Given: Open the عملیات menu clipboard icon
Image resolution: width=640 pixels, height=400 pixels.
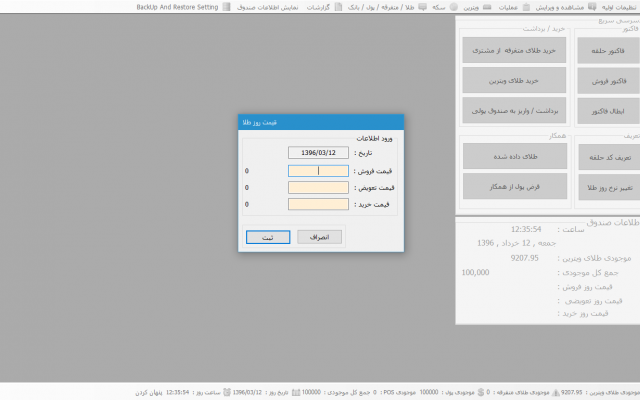Looking at the screenshot, I should (527, 7).
